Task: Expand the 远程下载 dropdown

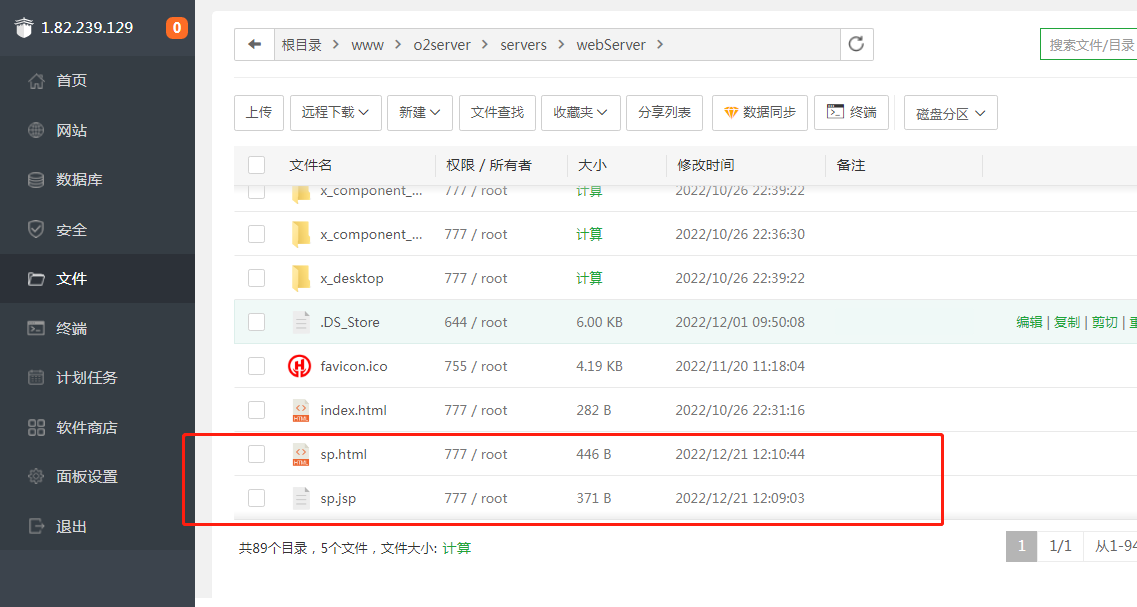Action: 336,112
